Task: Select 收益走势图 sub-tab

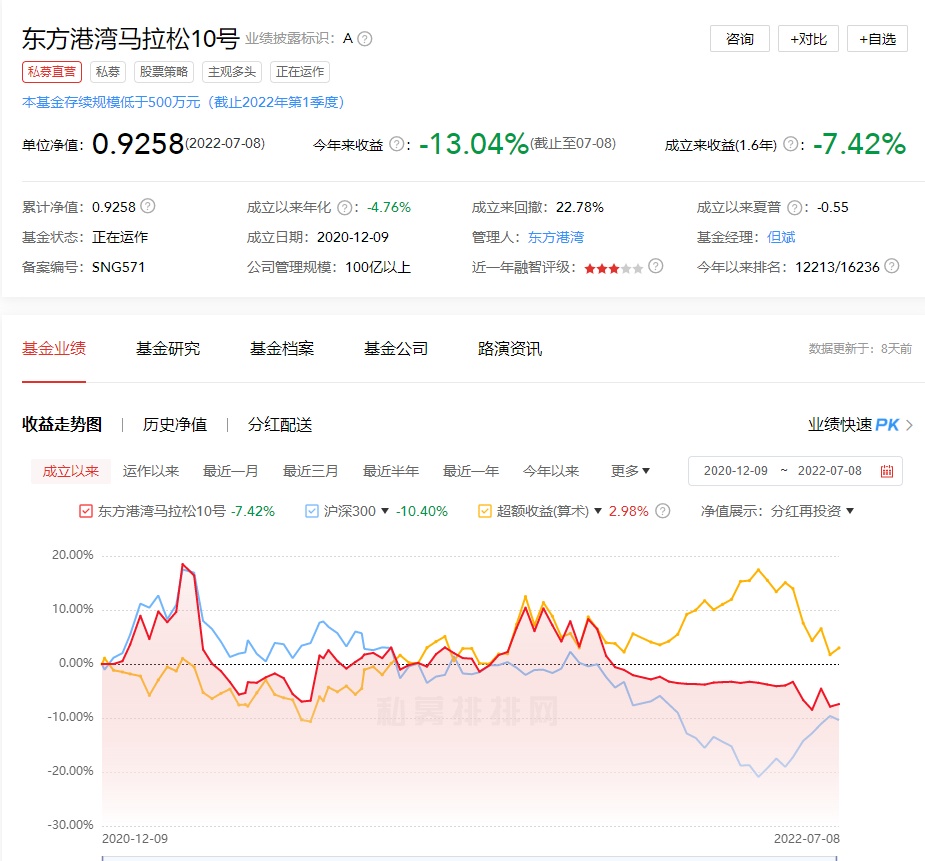Action: point(62,425)
